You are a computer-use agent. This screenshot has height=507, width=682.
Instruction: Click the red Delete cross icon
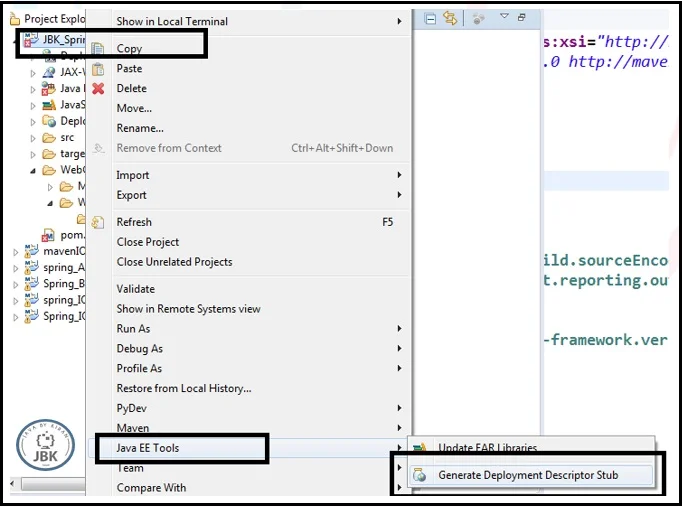[98, 88]
